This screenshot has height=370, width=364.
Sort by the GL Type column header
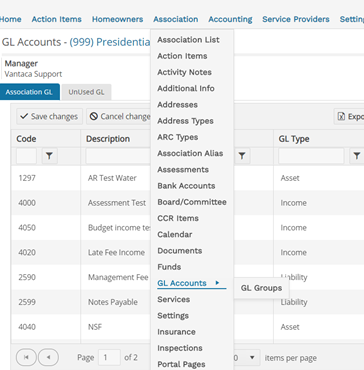click(294, 139)
